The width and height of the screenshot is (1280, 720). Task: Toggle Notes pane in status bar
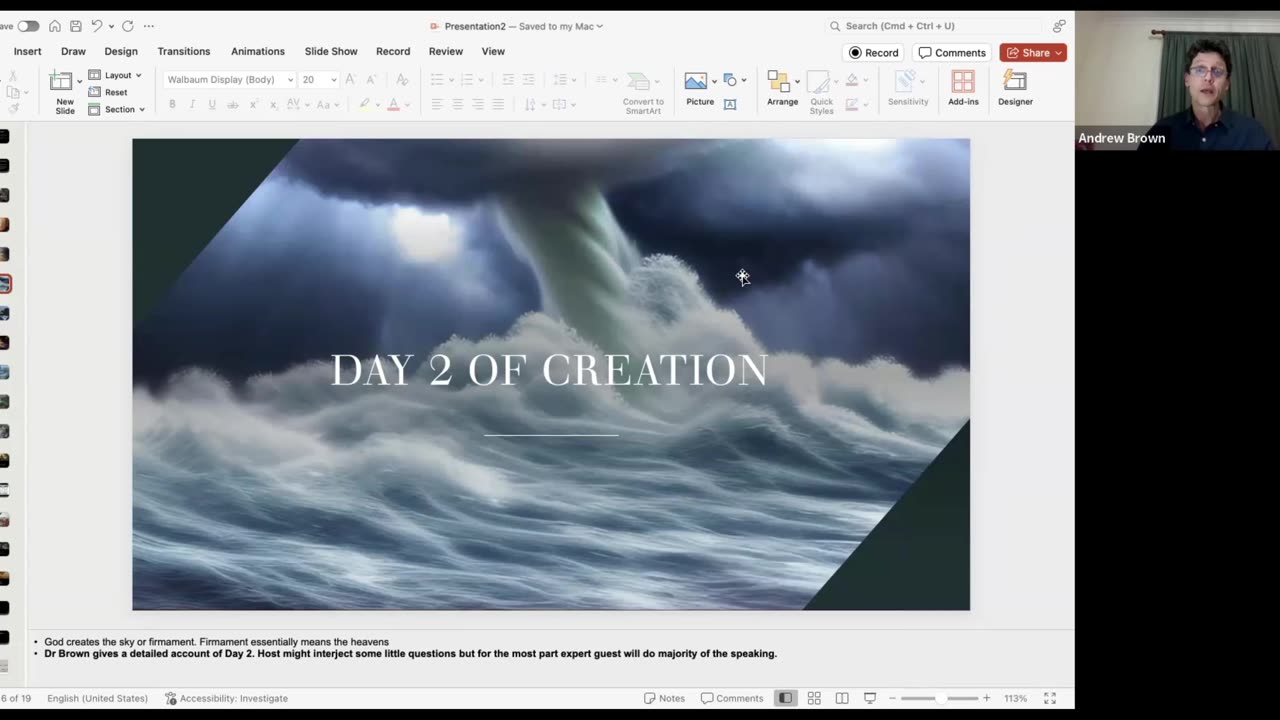click(665, 698)
